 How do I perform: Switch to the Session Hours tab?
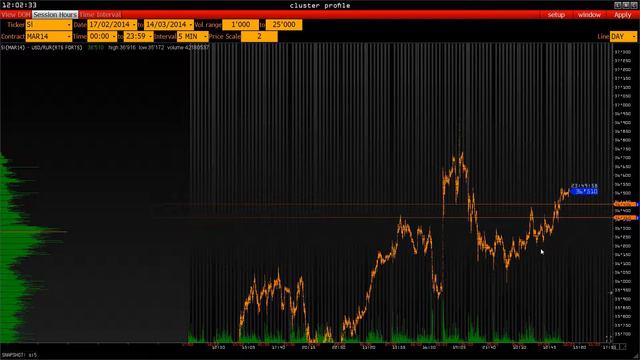[x=55, y=15]
